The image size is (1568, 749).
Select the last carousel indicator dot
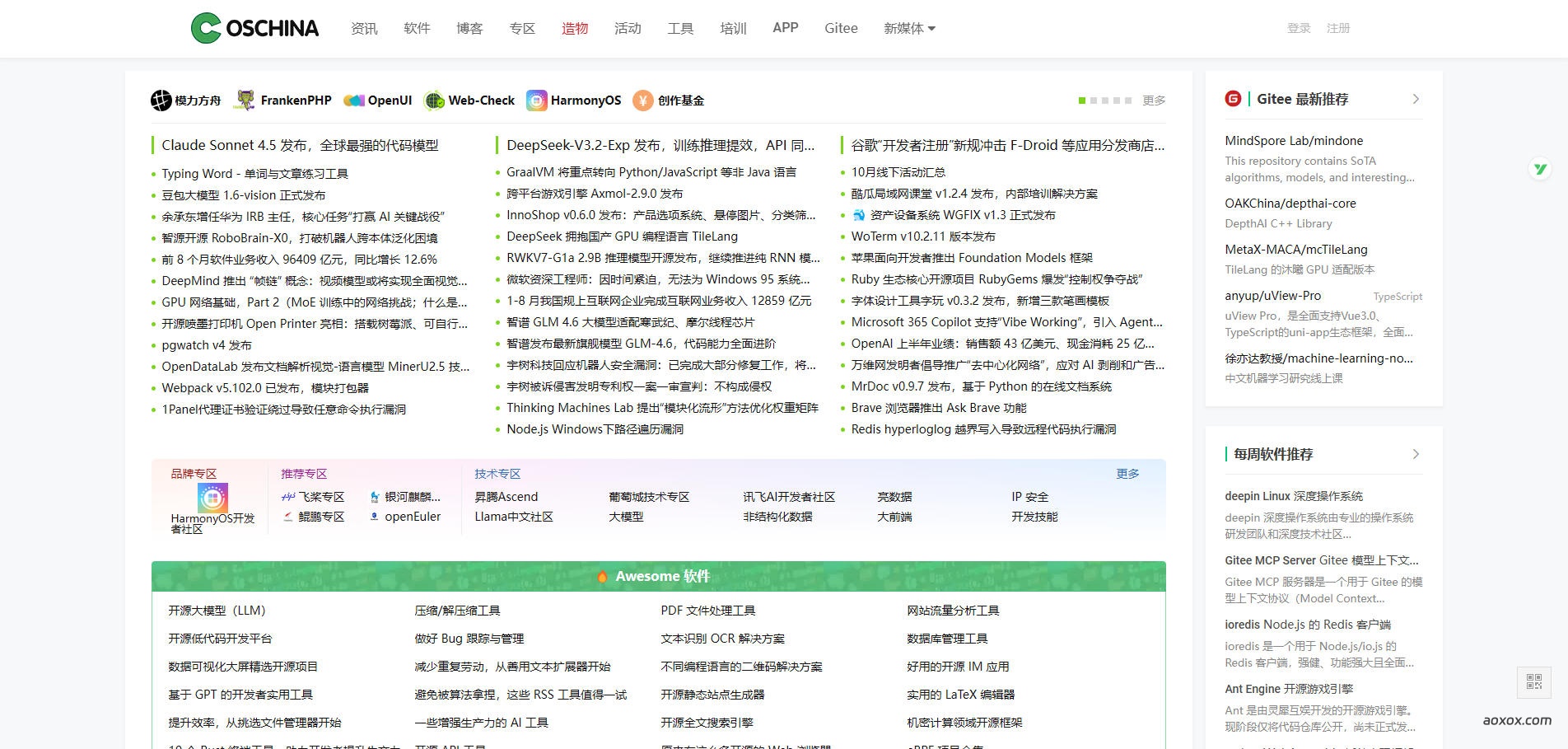tap(1128, 101)
